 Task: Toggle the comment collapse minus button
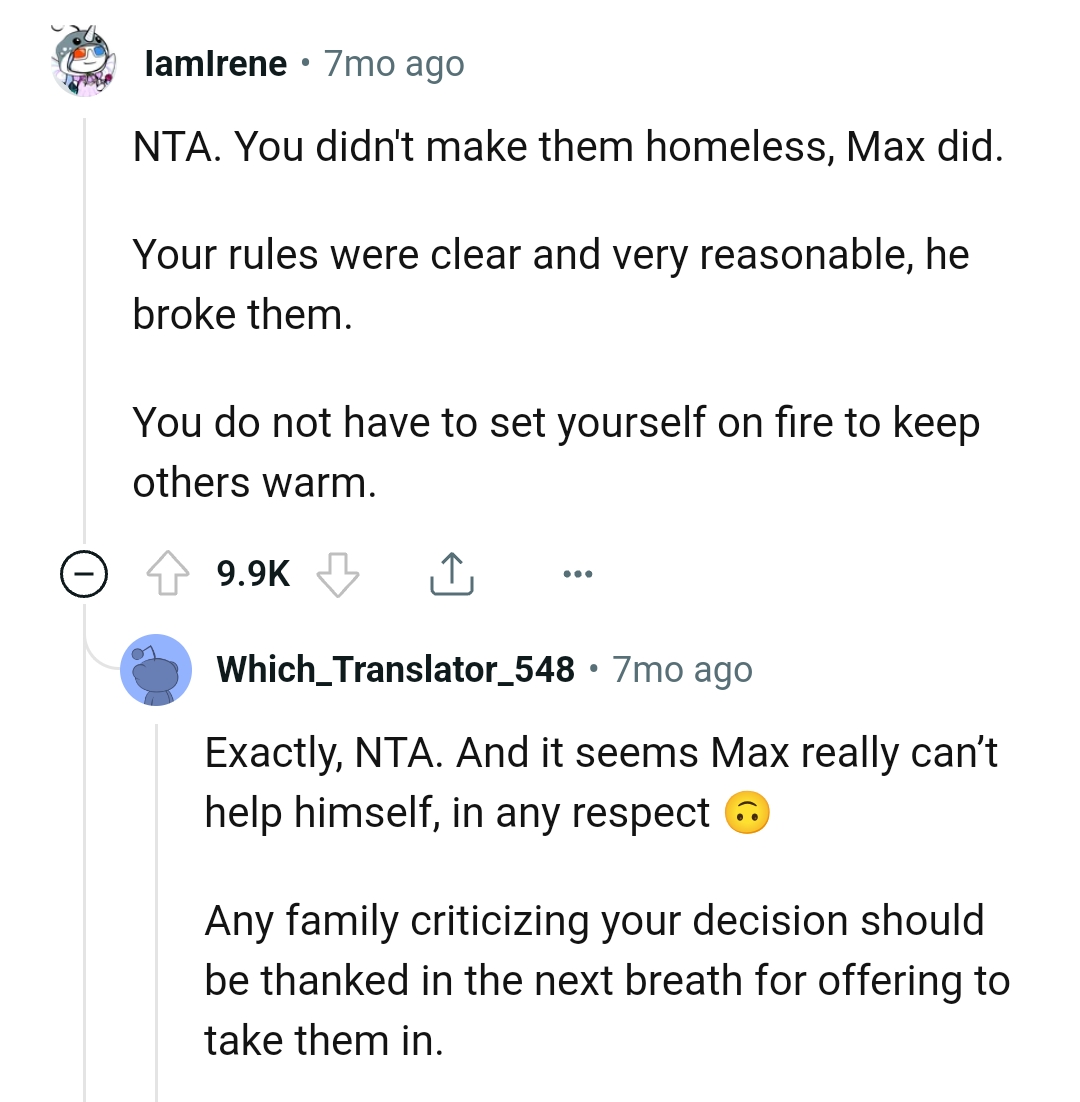click(84, 573)
